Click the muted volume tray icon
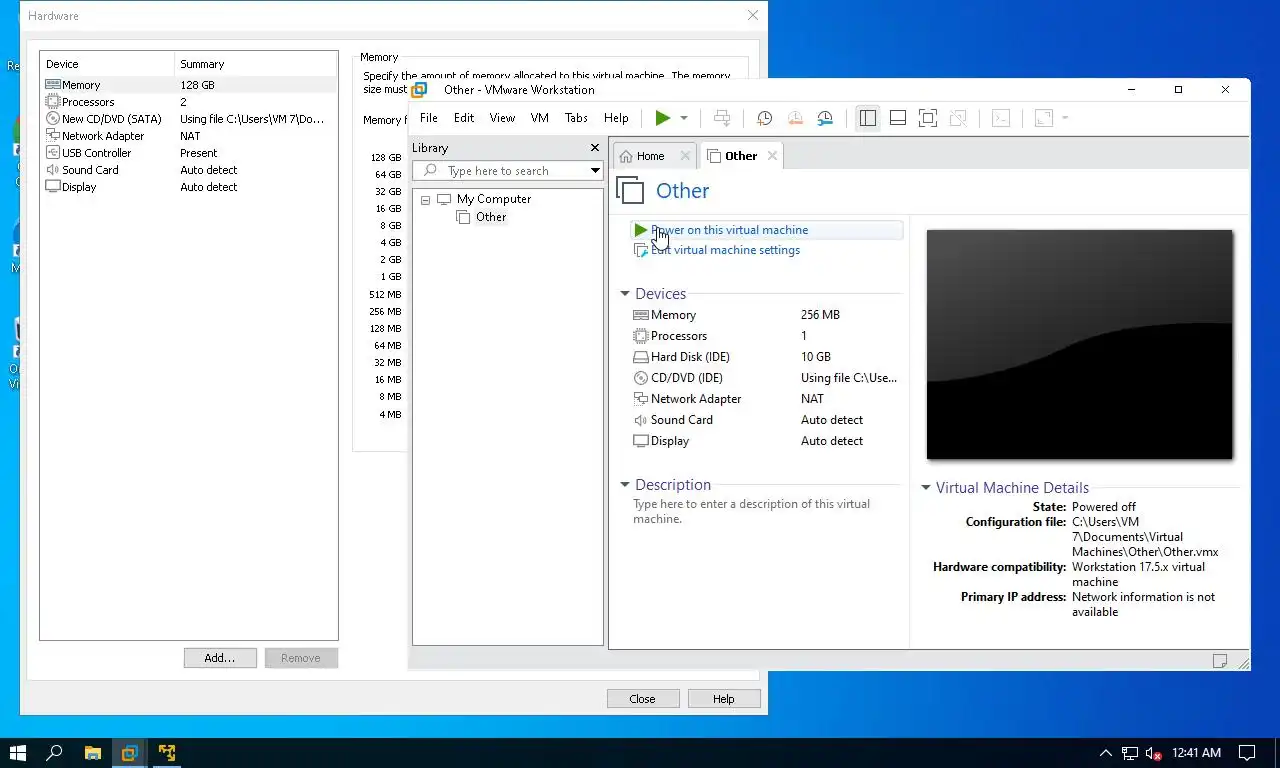The image size is (1280, 768). pos(1153,753)
